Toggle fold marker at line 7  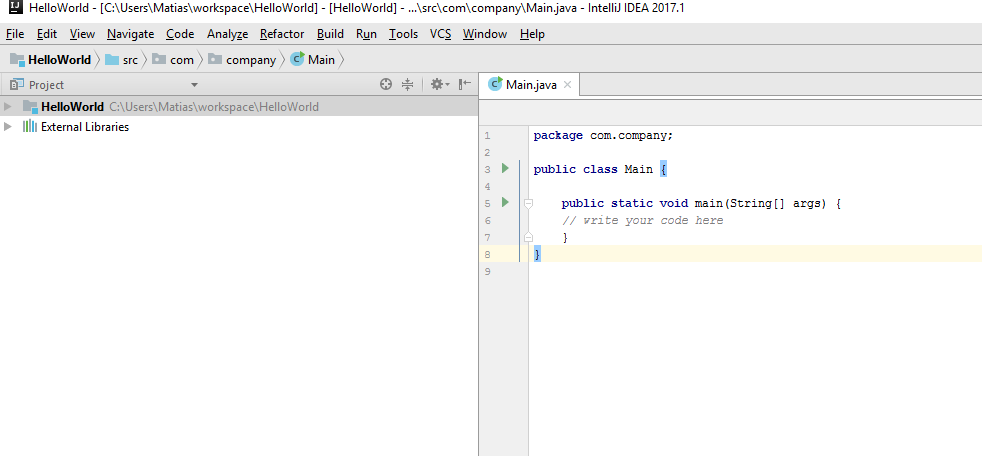[528, 237]
